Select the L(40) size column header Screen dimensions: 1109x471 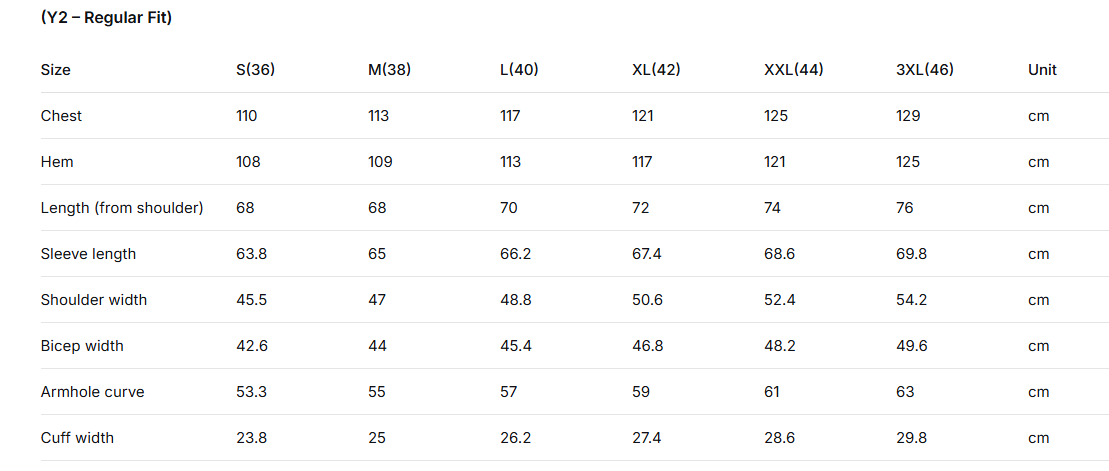(x=519, y=70)
